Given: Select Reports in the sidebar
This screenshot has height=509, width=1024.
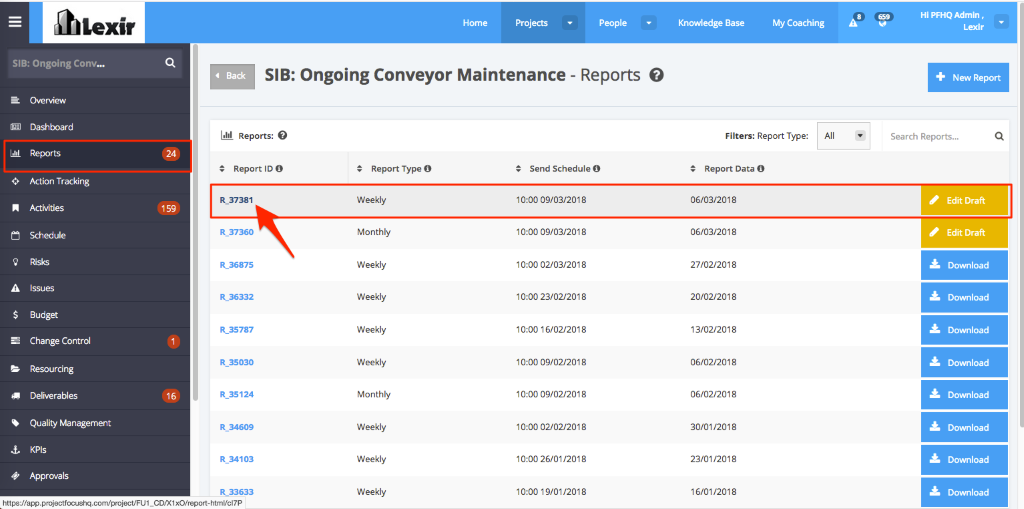Looking at the screenshot, I should [x=95, y=154].
